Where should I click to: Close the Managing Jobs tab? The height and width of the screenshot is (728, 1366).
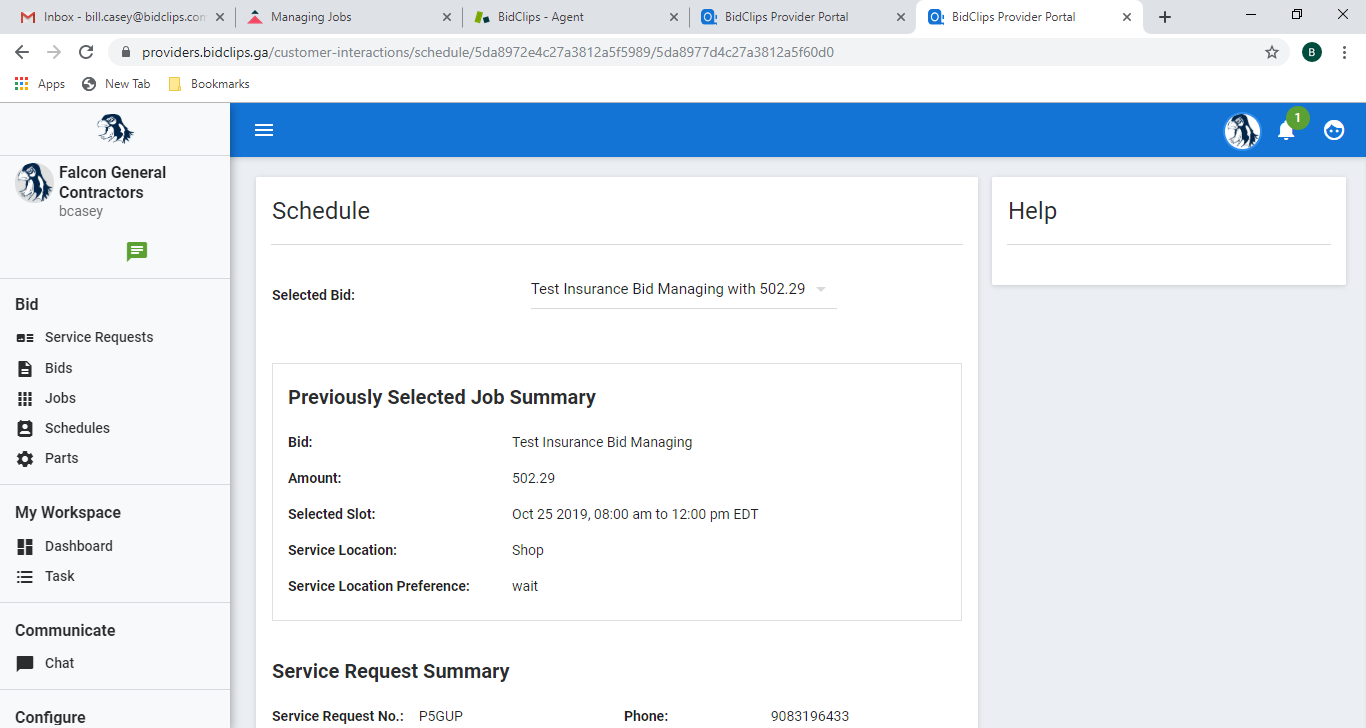click(x=446, y=17)
